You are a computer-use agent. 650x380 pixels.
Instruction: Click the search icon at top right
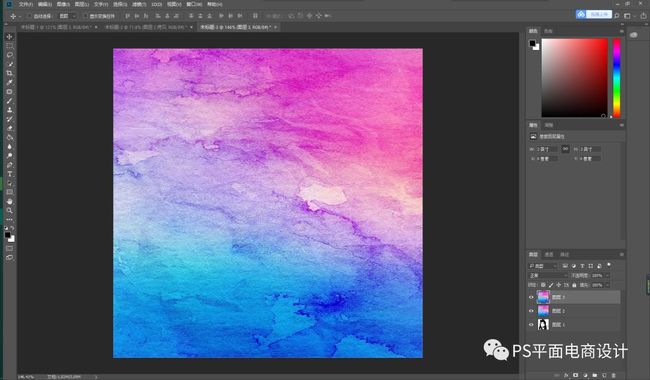616,16
